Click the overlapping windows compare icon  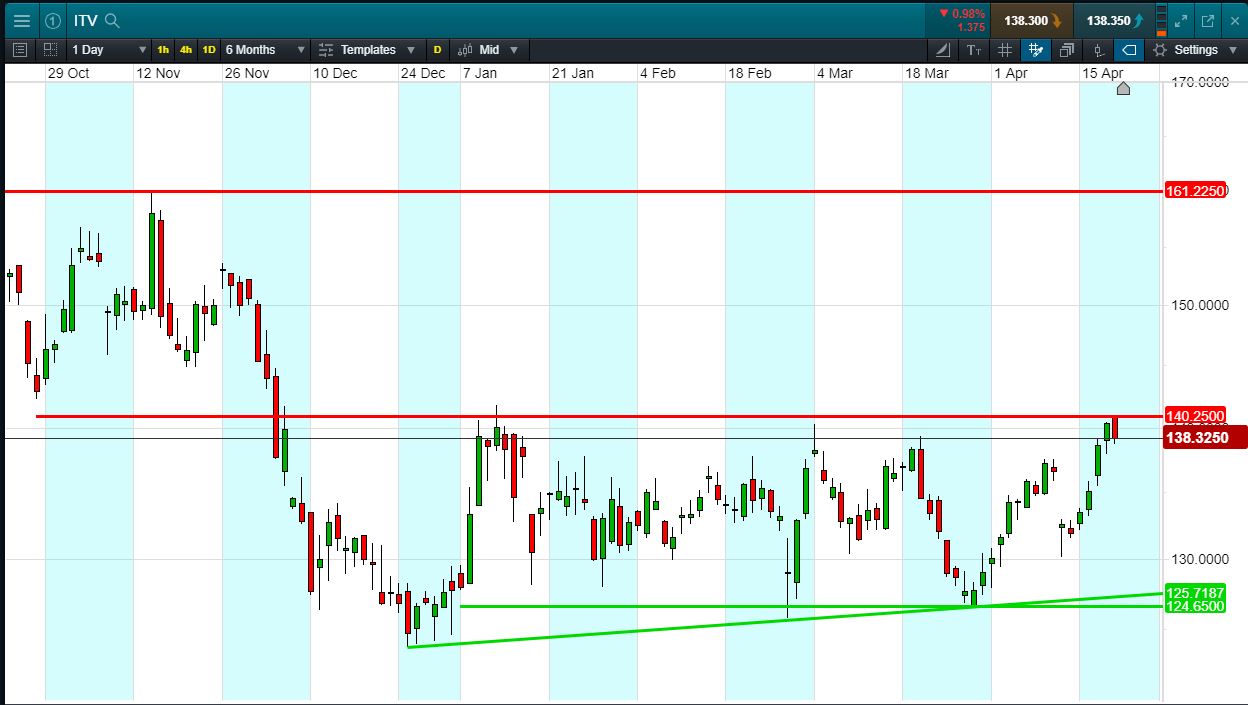[1067, 49]
